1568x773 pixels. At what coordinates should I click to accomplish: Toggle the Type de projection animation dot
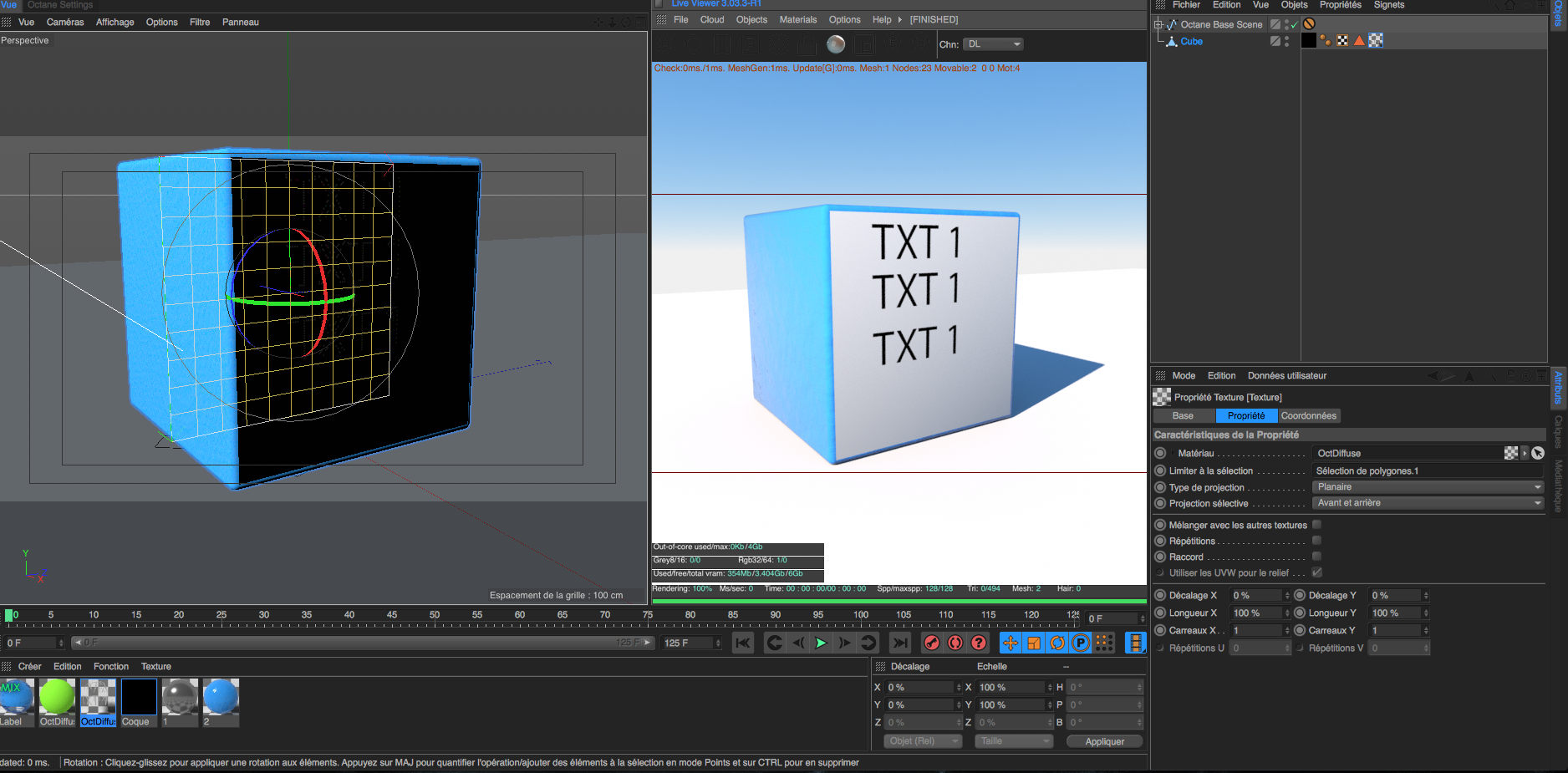(1160, 487)
